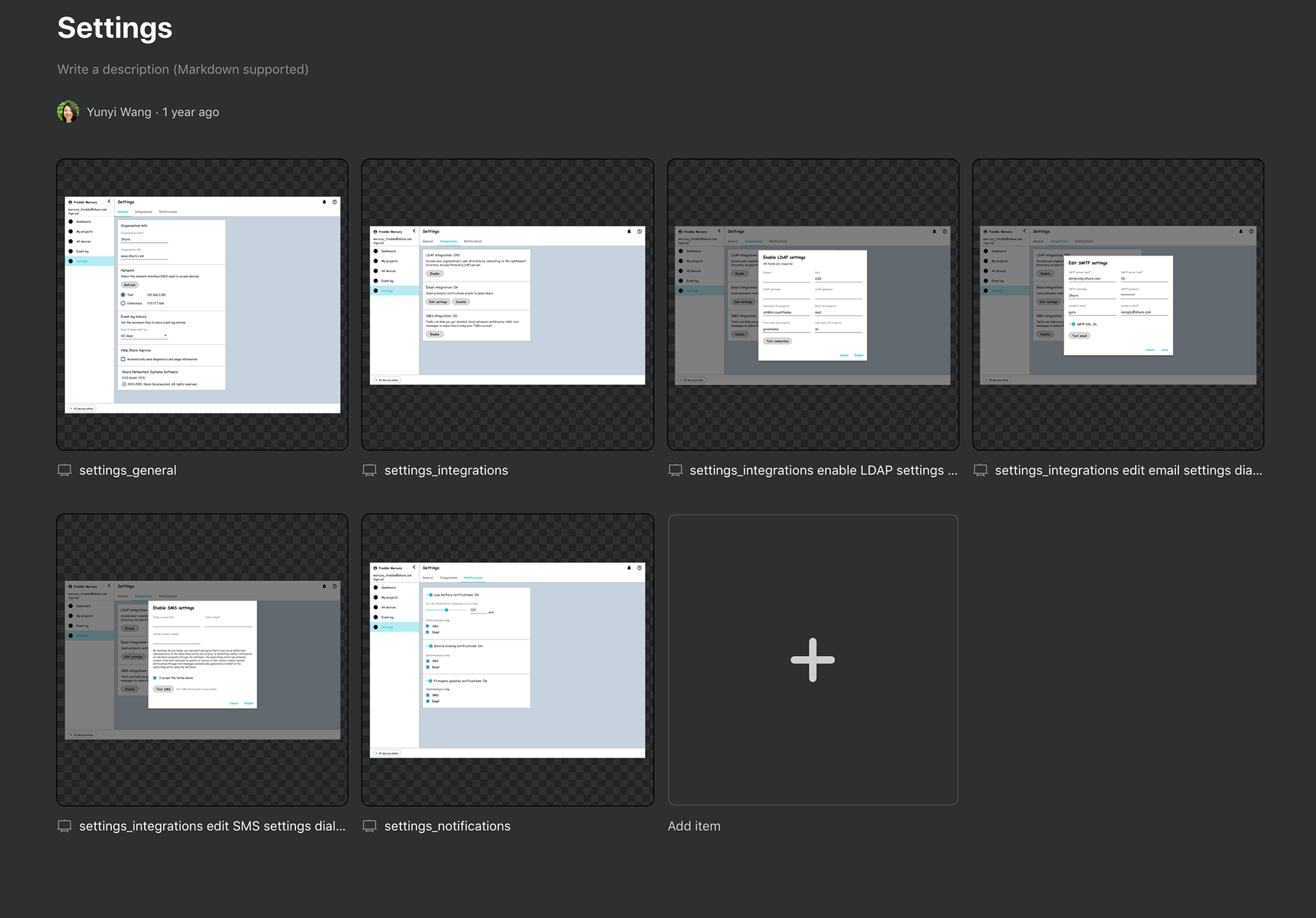This screenshot has width=1316, height=918.
Task: Open the settings_integrations thumbnail
Action: pos(507,304)
